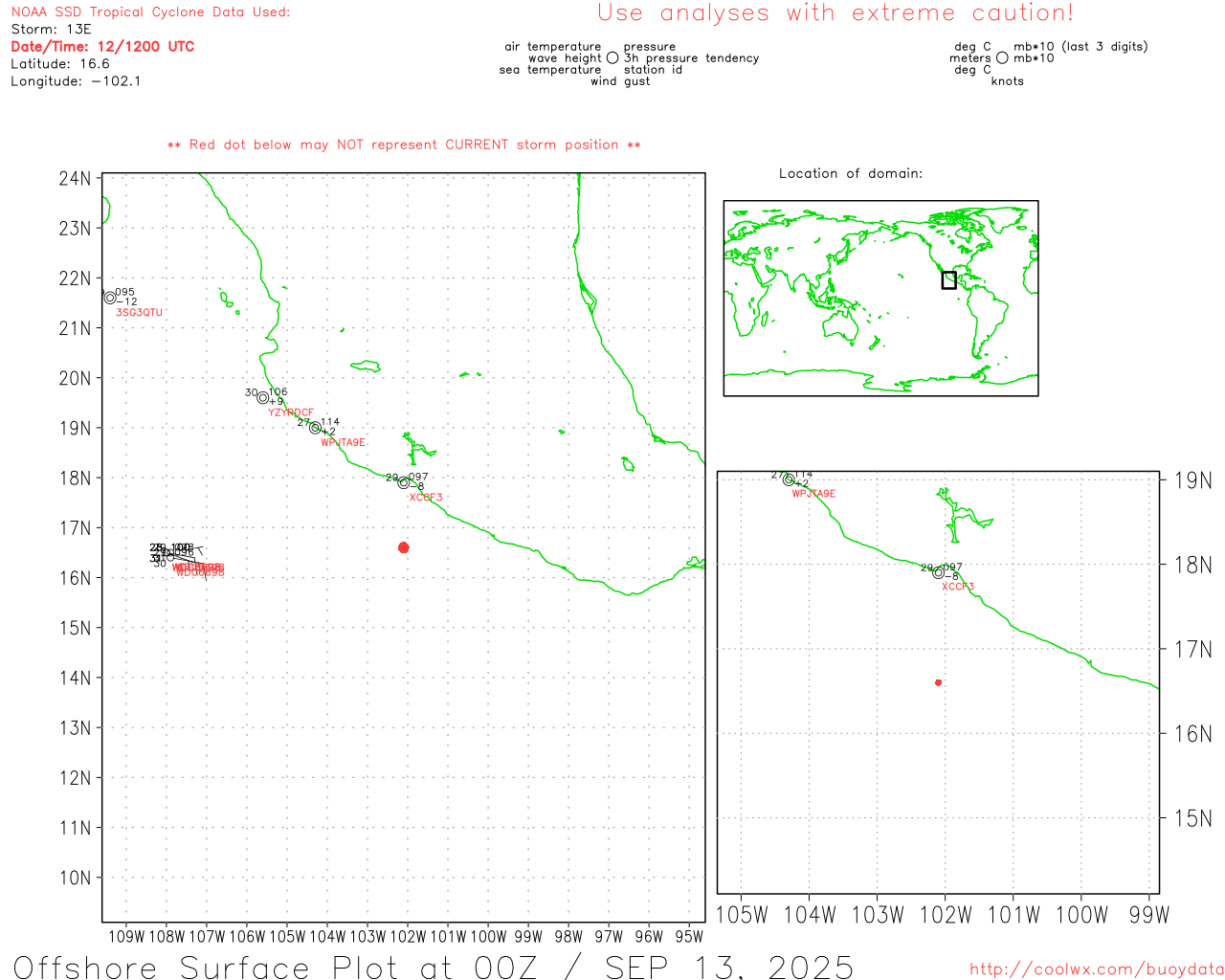This screenshot has width=1225, height=980.
Task: Click the 'air temperature' legend label
Action: click(553, 47)
